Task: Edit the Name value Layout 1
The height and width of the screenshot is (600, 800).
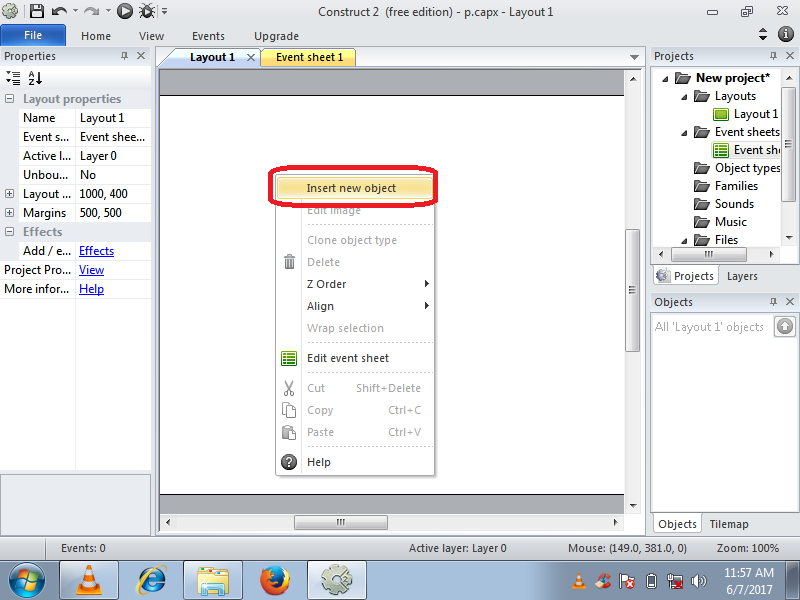Action: point(113,118)
